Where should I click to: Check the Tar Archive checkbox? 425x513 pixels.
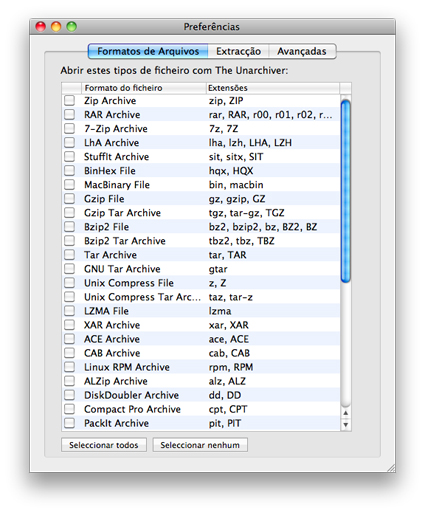coord(69,255)
